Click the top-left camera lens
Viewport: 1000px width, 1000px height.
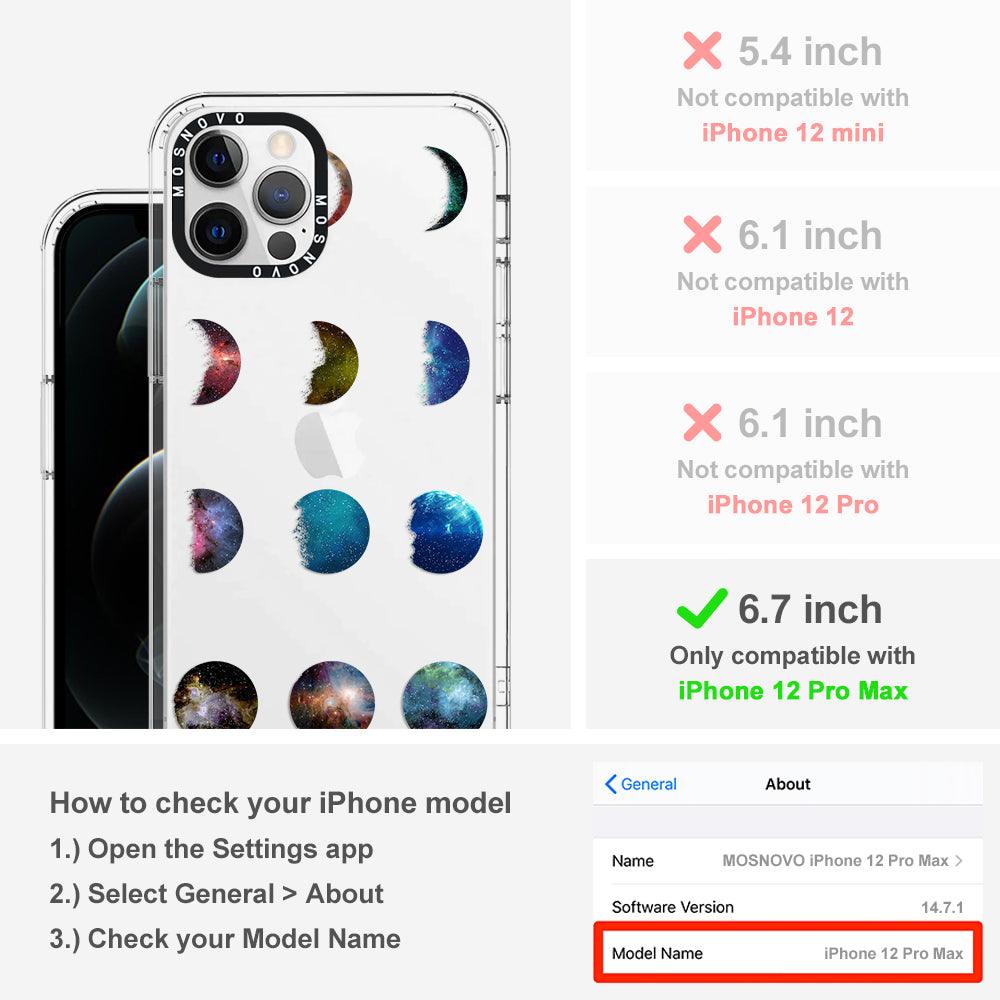pos(218,159)
